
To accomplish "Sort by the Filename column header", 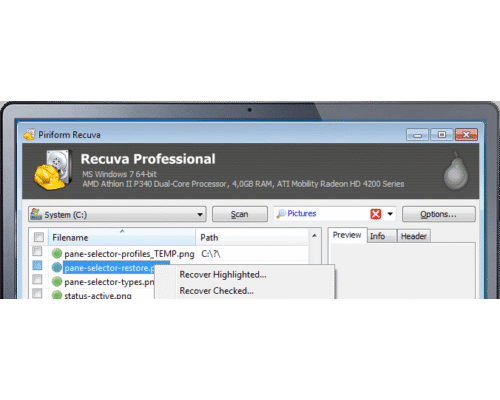I will (x=122, y=237).
